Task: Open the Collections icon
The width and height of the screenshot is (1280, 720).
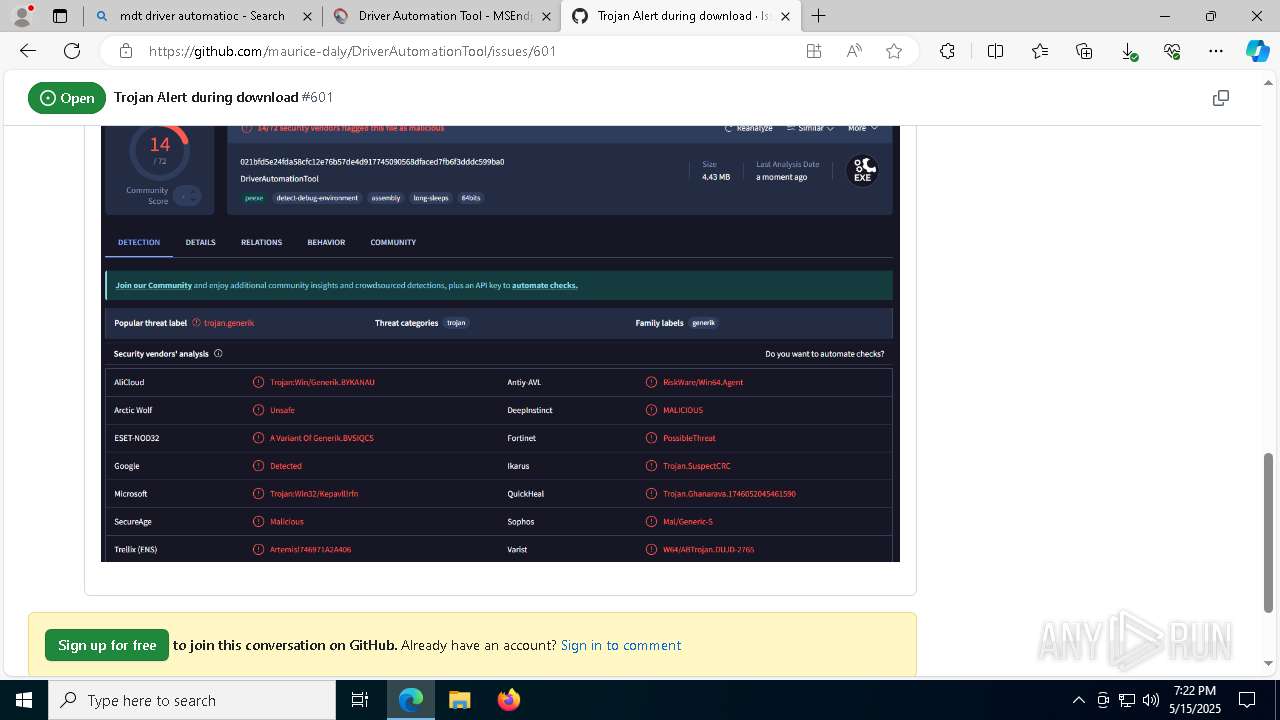Action: (x=1084, y=51)
